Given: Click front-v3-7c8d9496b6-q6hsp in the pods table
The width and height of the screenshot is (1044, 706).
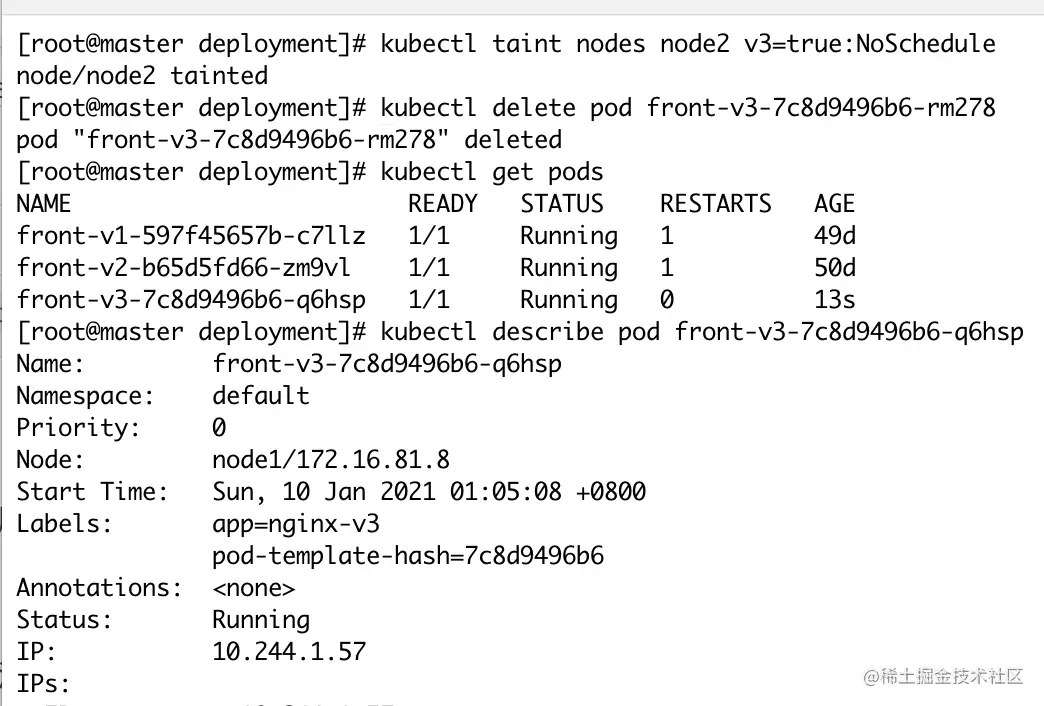Looking at the screenshot, I should click(191, 300).
